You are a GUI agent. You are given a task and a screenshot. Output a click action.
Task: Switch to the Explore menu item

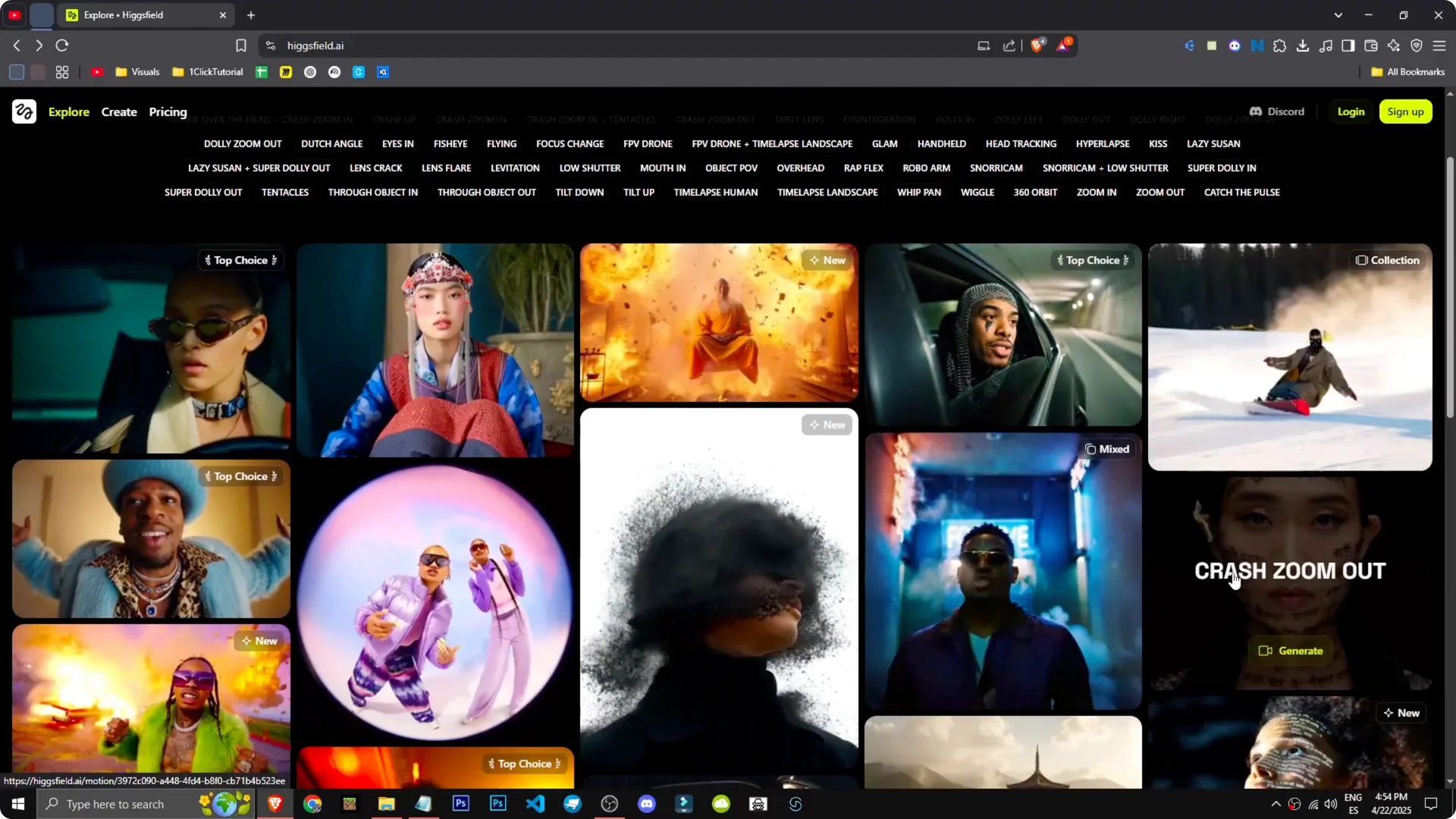[x=69, y=111]
